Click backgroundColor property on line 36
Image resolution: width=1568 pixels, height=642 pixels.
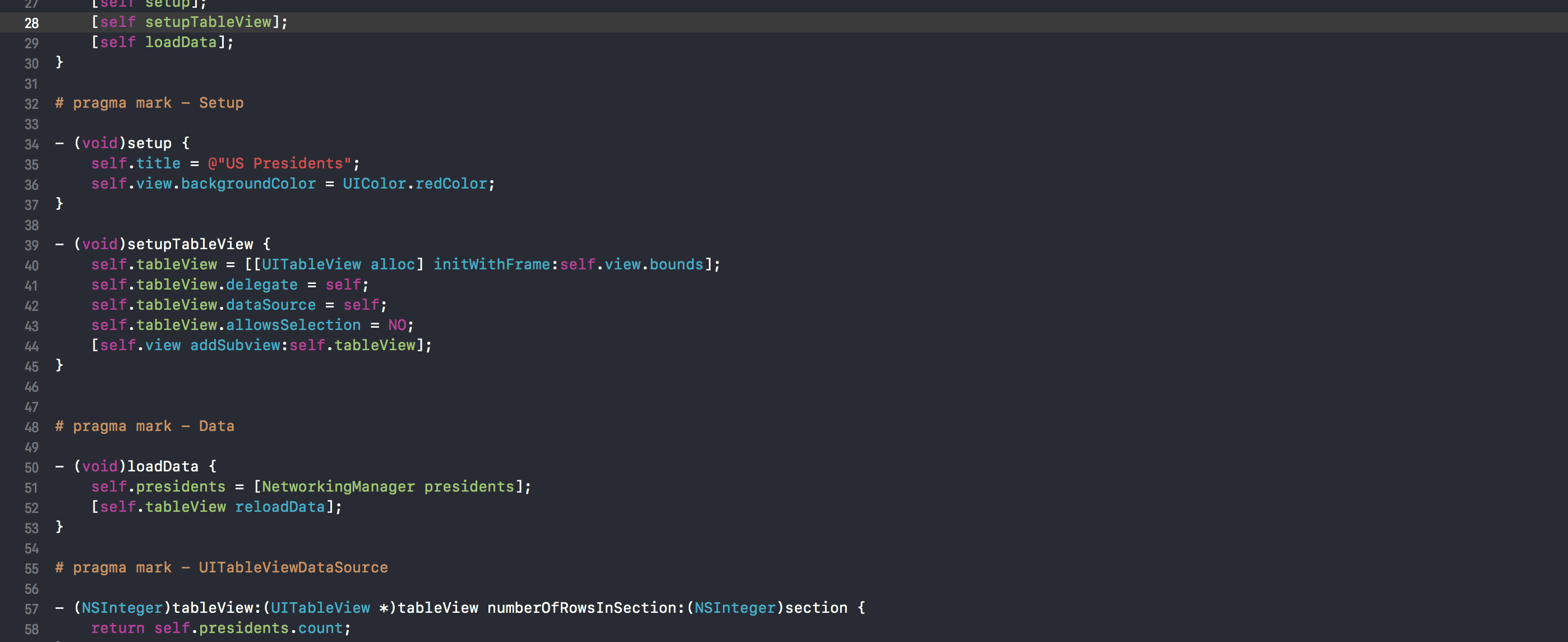248,184
